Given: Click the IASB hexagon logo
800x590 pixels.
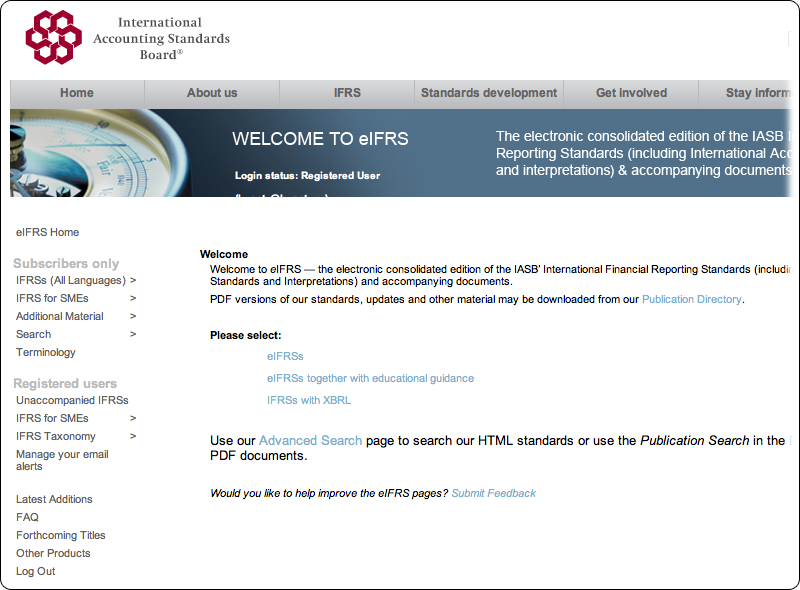Looking at the screenshot, I should point(54,37).
